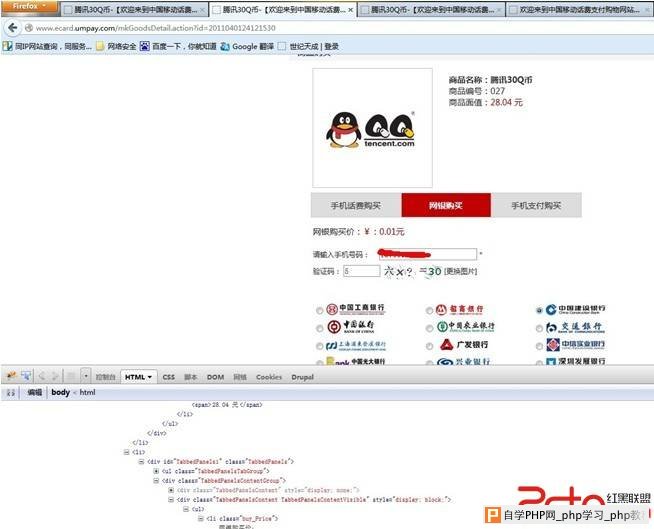Select radio button for 上海浦东发展银行
The image size is (654, 529).
click(319, 346)
